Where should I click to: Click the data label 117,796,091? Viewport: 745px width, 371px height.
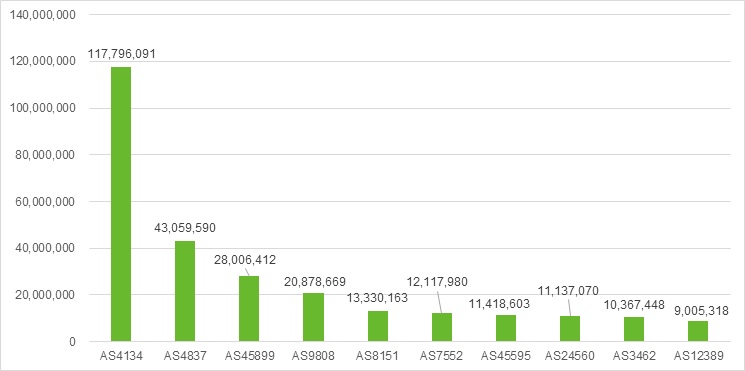pyautogui.click(x=122, y=54)
